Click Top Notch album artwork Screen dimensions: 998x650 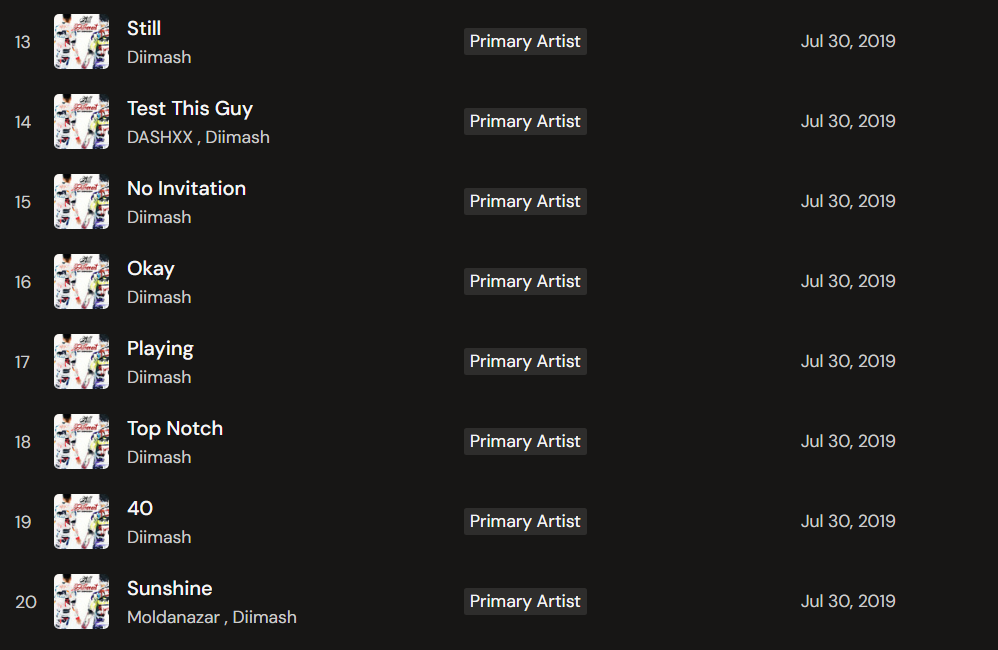click(x=81, y=442)
